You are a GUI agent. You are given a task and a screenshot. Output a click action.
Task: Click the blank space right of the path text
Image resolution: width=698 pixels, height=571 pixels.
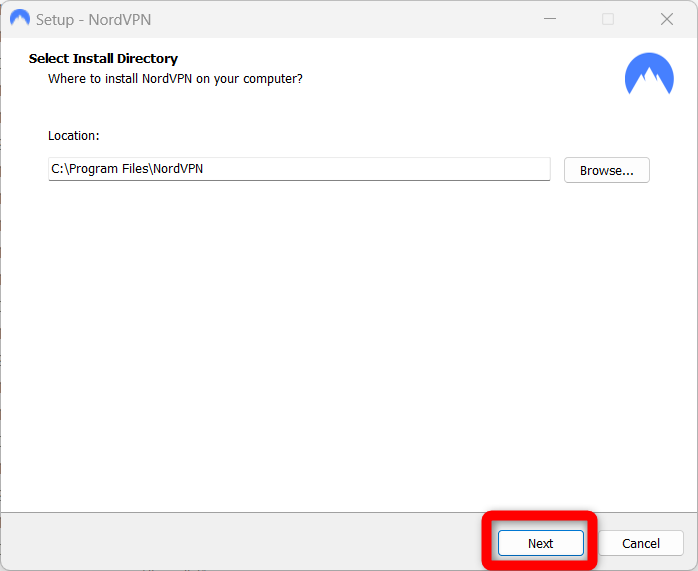point(380,169)
